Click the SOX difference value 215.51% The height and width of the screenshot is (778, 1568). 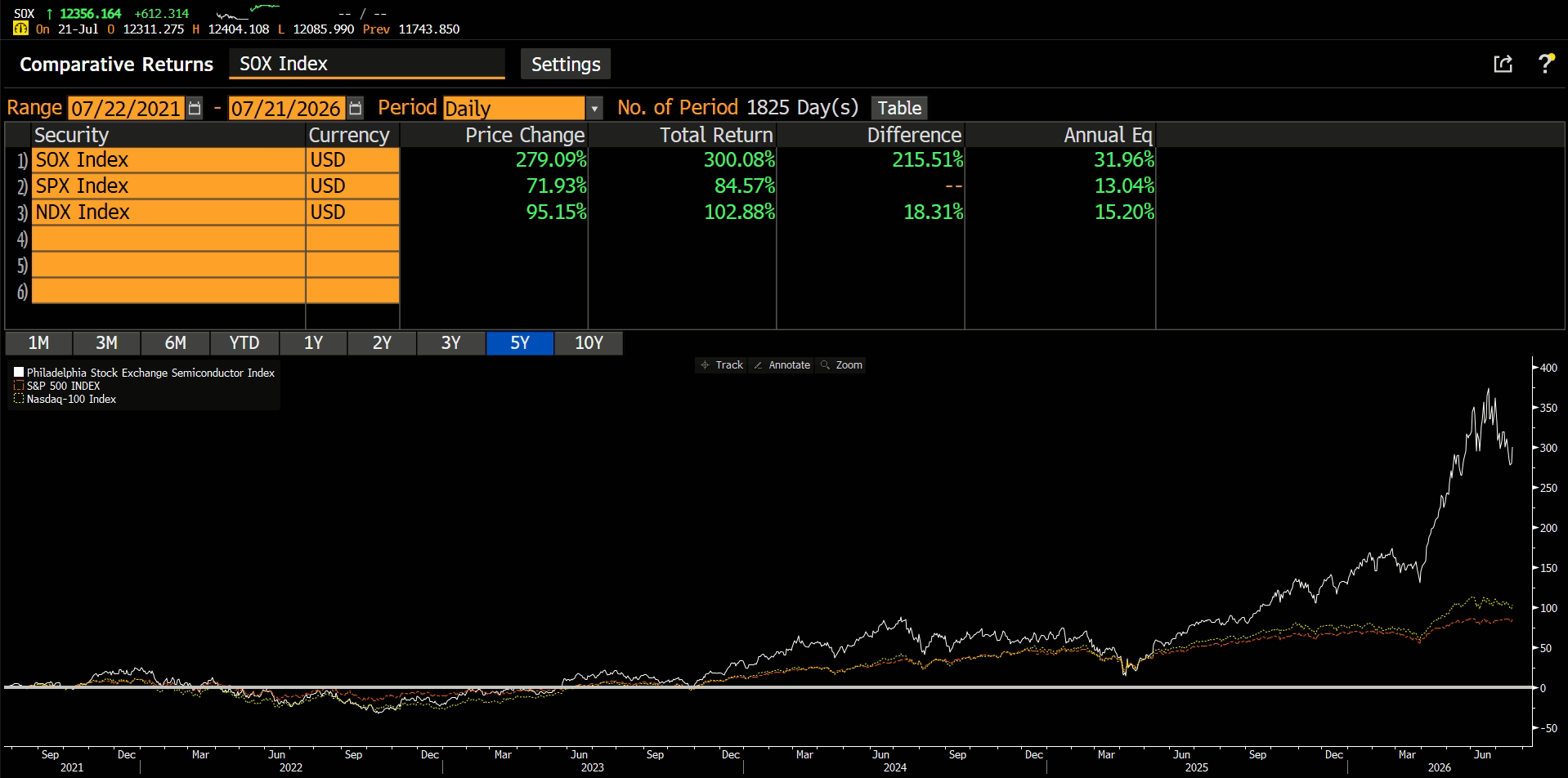pyautogui.click(x=927, y=160)
